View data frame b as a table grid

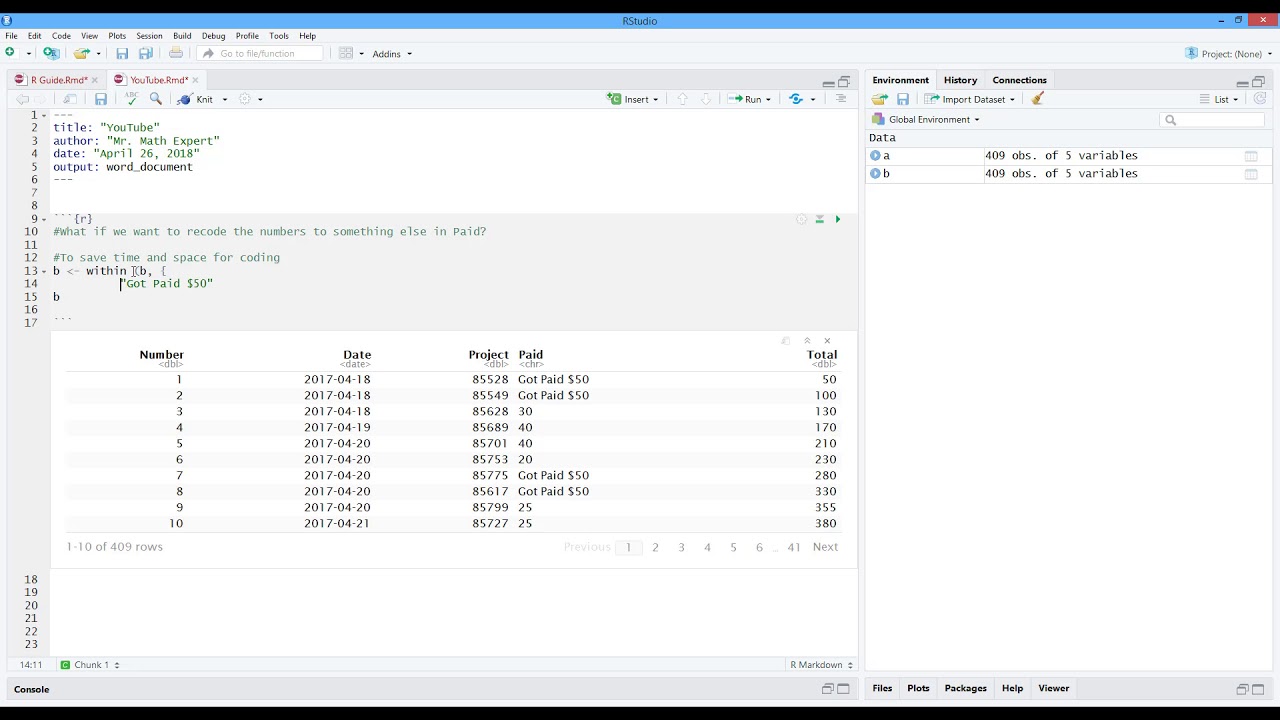pyautogui.click(x=1251, y=174)
